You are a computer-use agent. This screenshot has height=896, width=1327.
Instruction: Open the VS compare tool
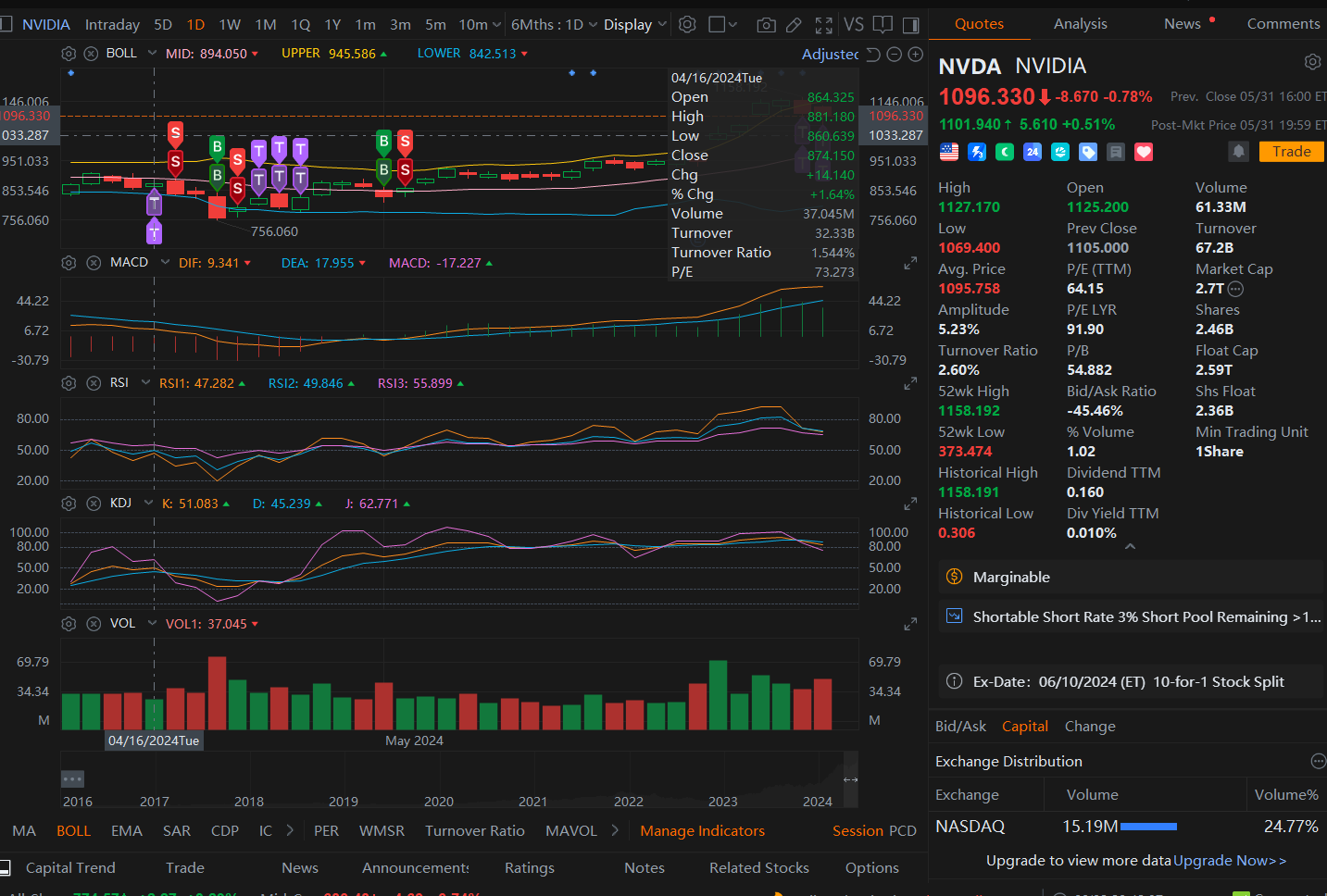pos(854,24)
